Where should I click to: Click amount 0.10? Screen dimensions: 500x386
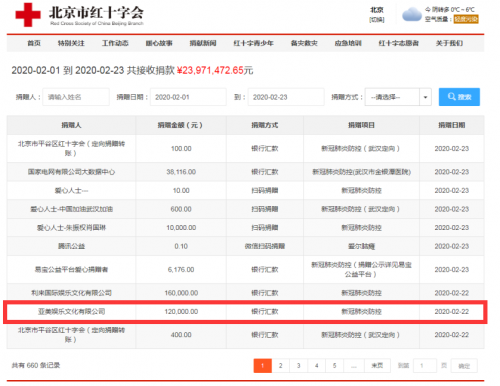point(181,246)
